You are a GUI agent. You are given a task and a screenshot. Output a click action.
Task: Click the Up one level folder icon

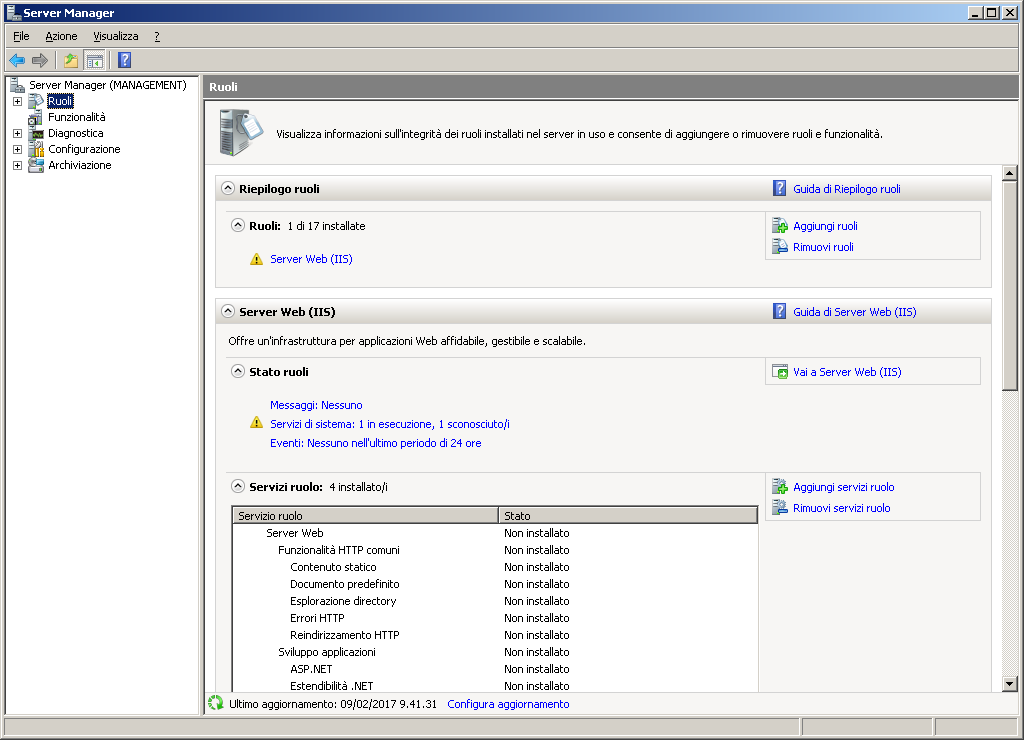(x=71, y=61)
